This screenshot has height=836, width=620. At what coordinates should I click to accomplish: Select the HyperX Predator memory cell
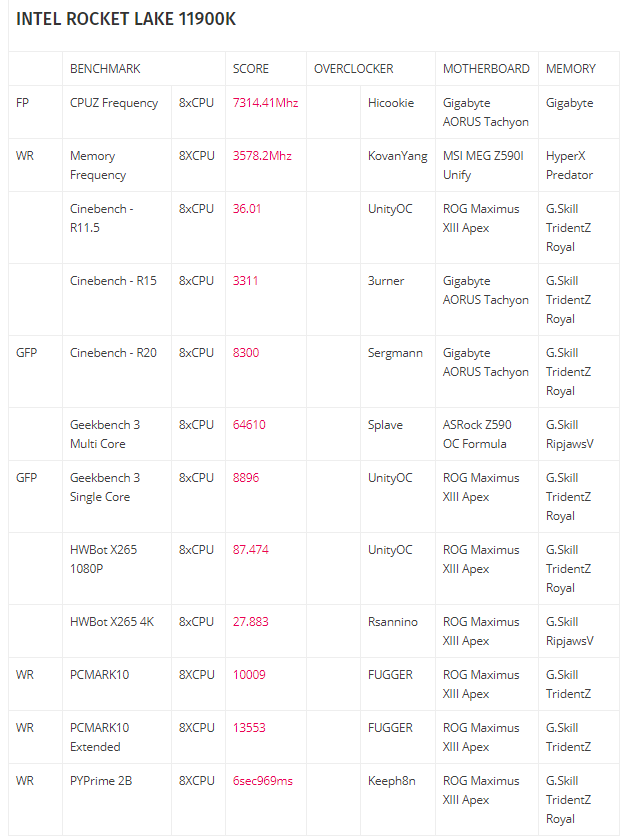(569, 165)
